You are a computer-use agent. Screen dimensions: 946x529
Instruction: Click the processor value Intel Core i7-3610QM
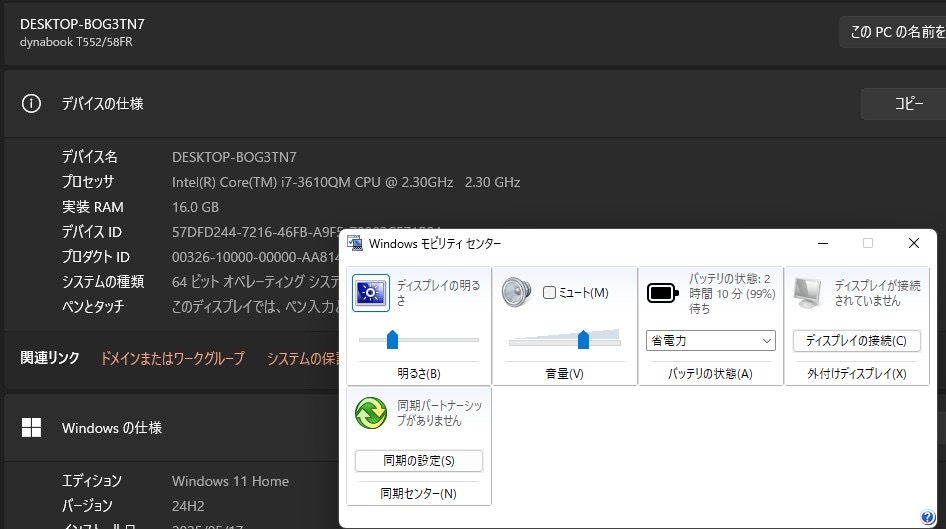tap(346, 182)
